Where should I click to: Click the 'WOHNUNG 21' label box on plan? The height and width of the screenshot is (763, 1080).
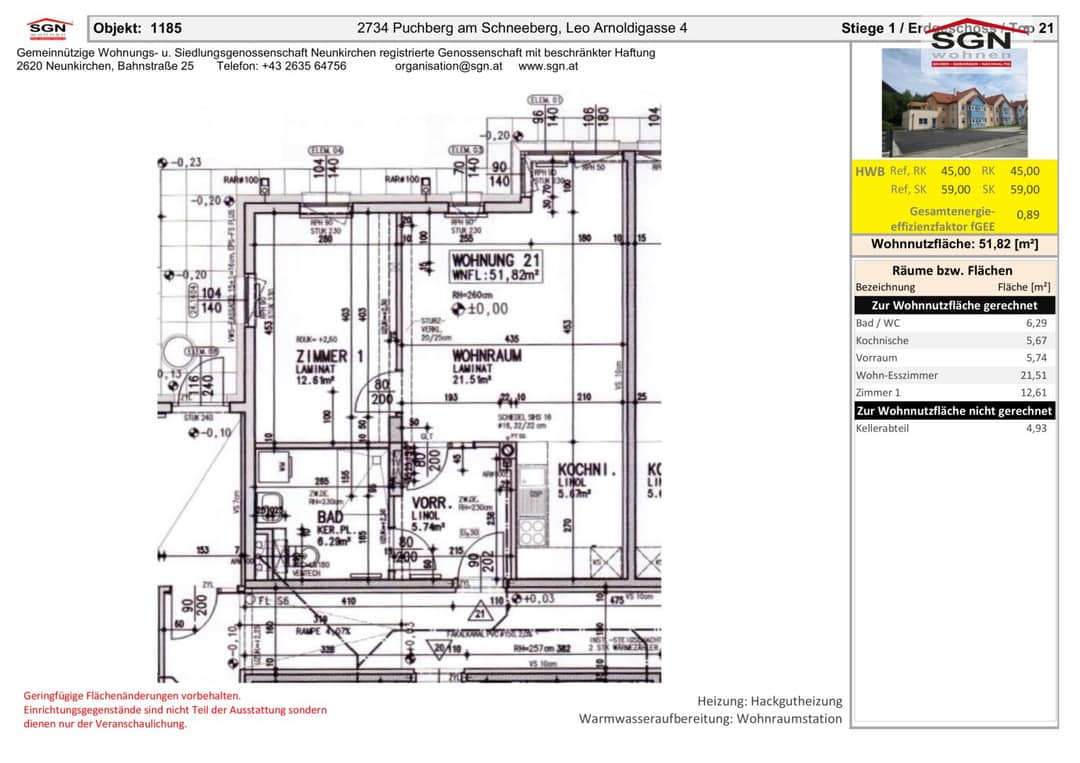[x=496, y=266]
